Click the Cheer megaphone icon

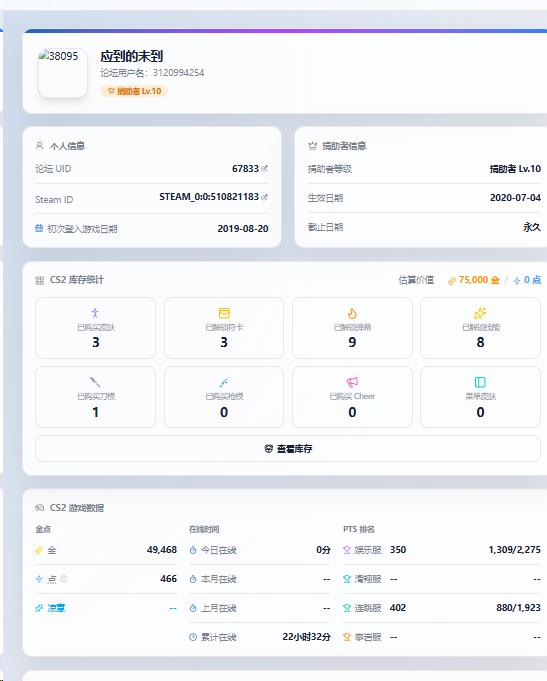coord(352,382)
